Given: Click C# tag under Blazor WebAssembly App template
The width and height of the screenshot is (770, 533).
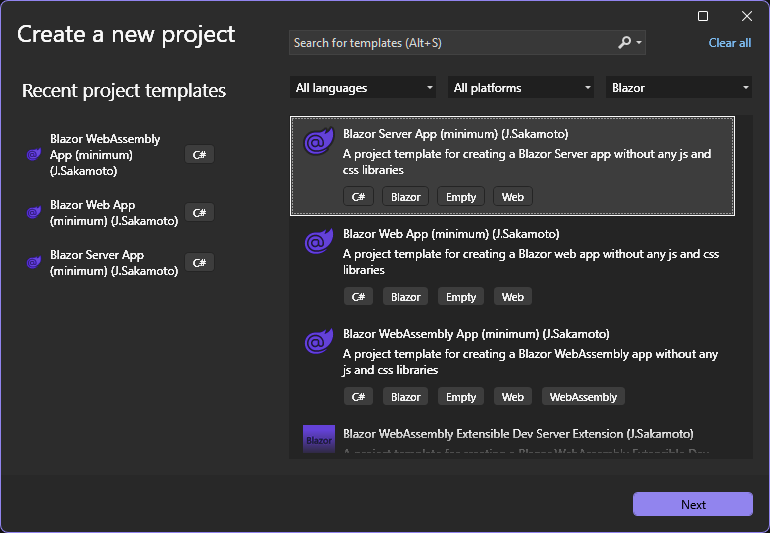Looking at the screenshot, I should tap(358, 396).
